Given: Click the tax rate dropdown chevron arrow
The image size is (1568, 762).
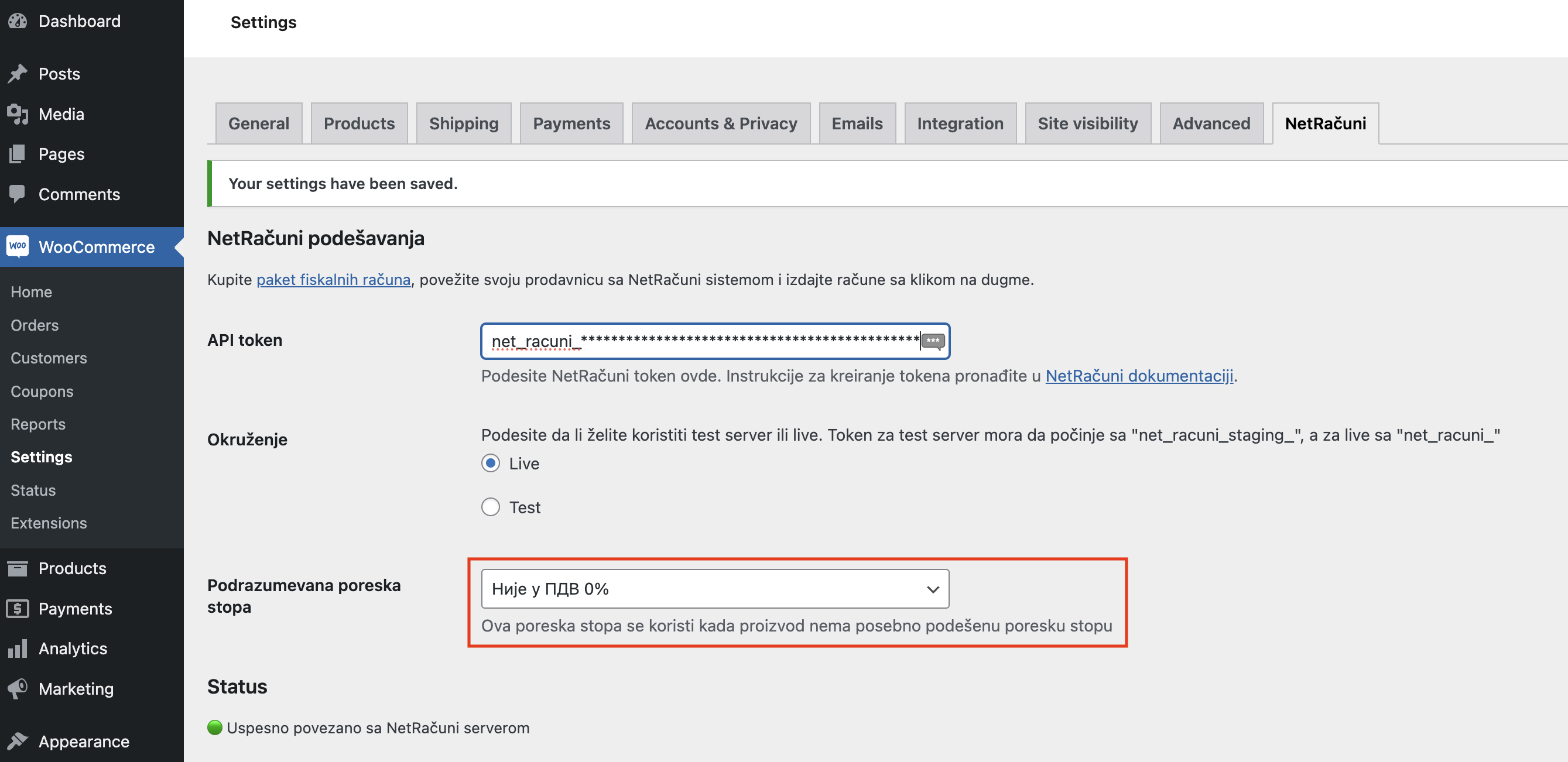Looking at the screenshot, I should point(932,589).
